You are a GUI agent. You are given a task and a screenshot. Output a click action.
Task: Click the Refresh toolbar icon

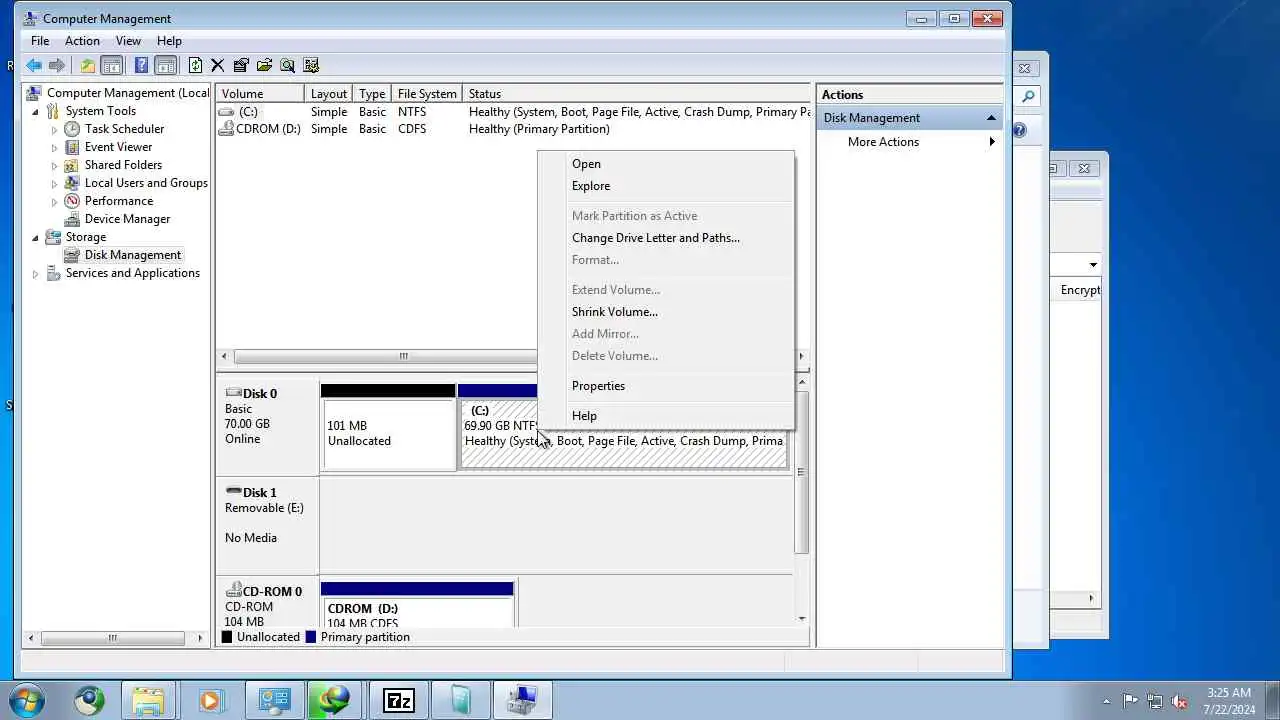(195, 65)
